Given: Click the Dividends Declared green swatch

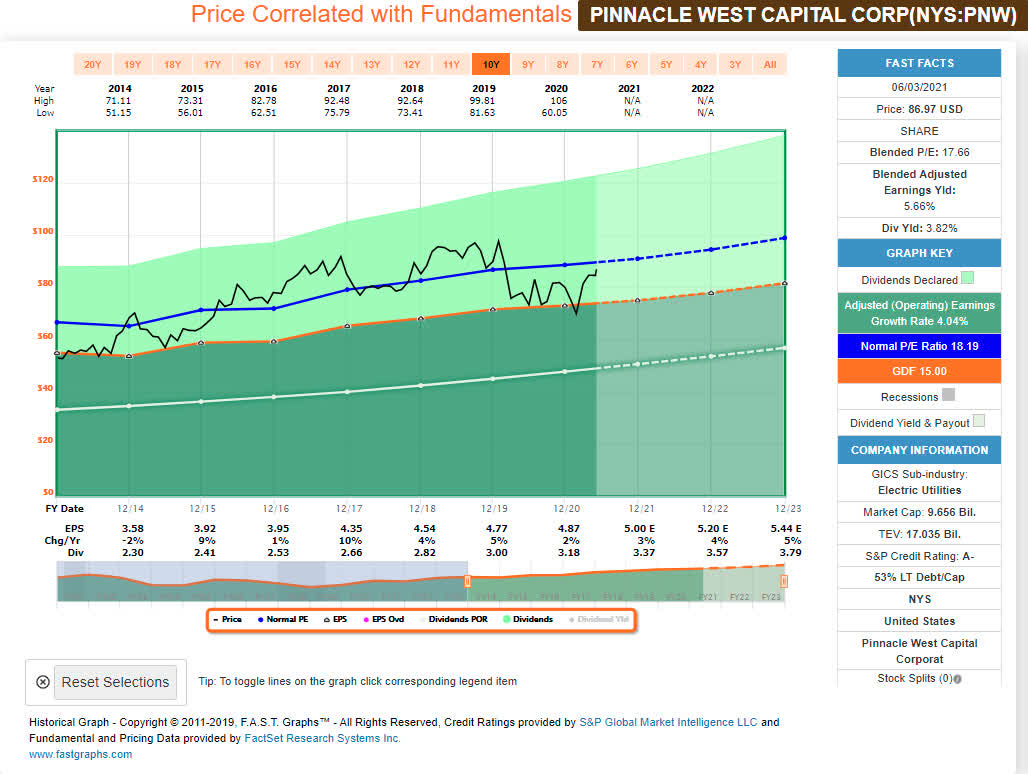Looking at the screenshot, I should [967, 278].
